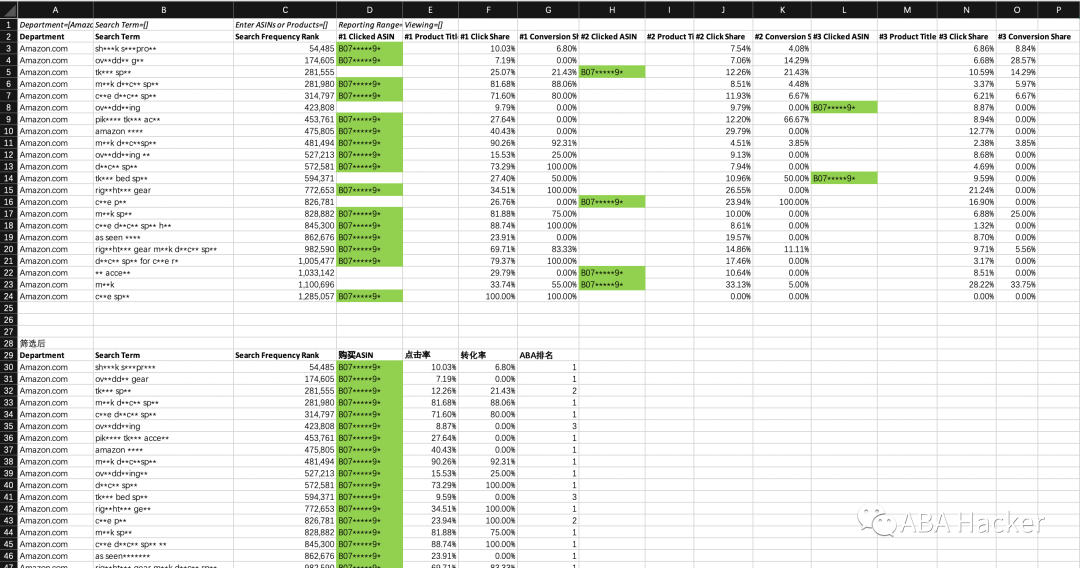Click the '28.57%' cell in row 4

(1017, 61)
